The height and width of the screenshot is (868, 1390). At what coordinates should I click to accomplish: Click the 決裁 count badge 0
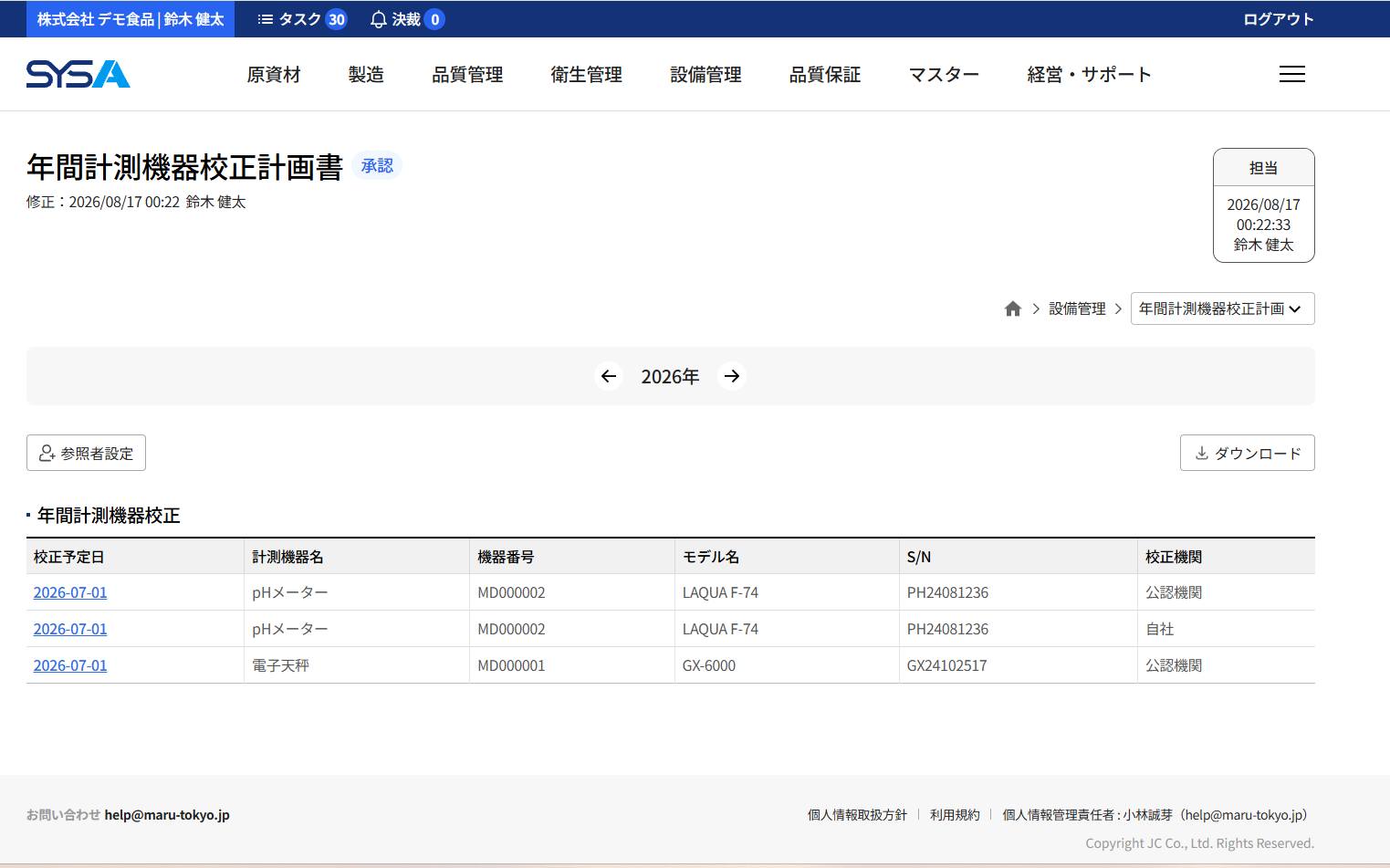[x=435, y=19]
